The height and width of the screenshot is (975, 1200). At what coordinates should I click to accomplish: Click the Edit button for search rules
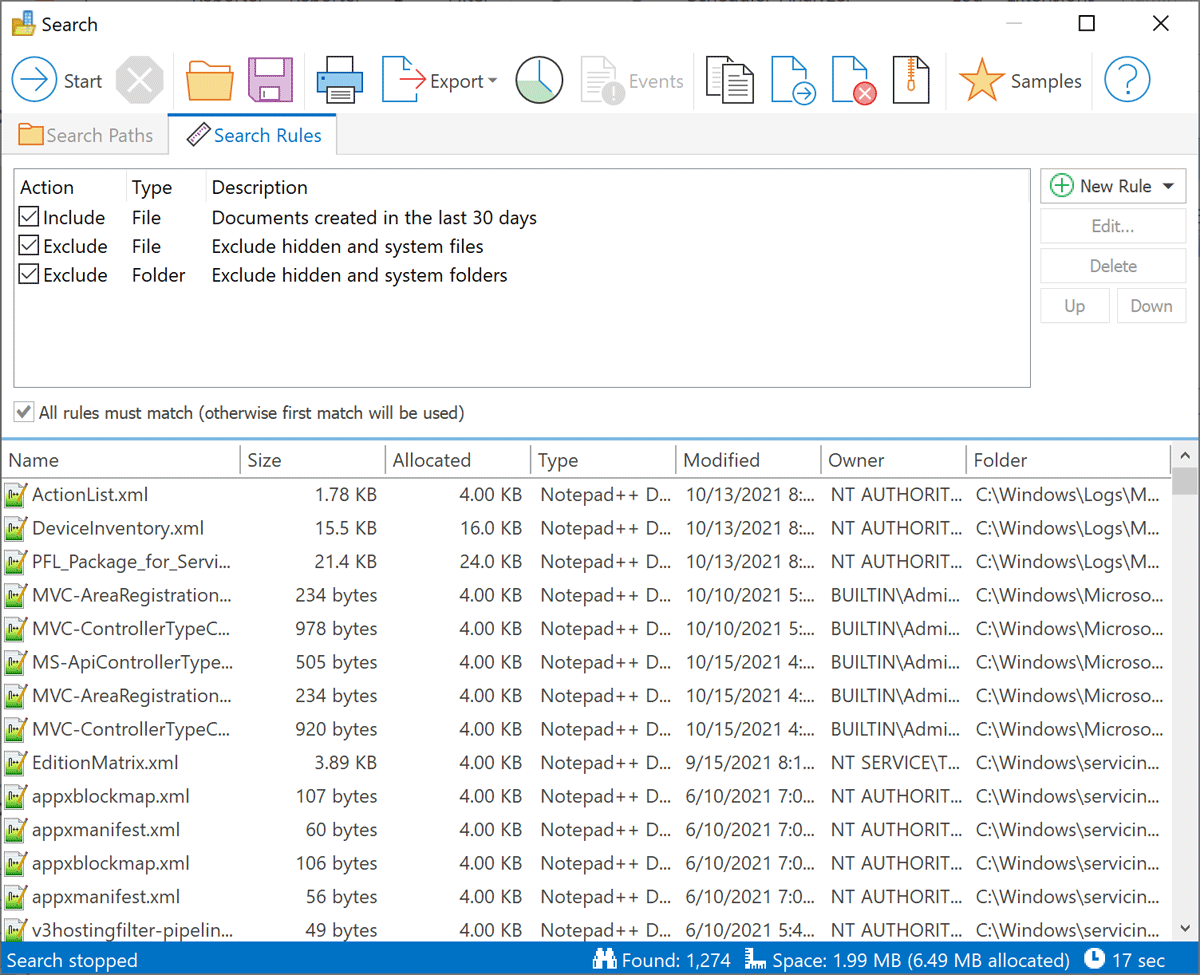pos(1112,226)
